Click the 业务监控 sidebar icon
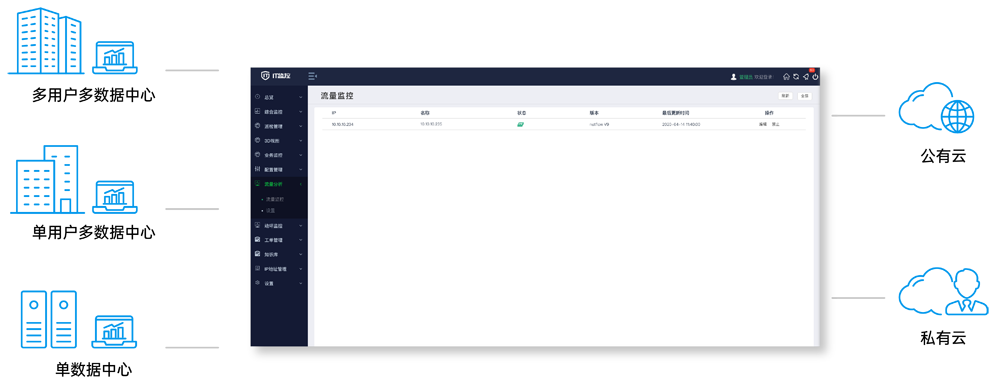The image size is (1000, 385). pyautogui.click(x=257, y=154)
